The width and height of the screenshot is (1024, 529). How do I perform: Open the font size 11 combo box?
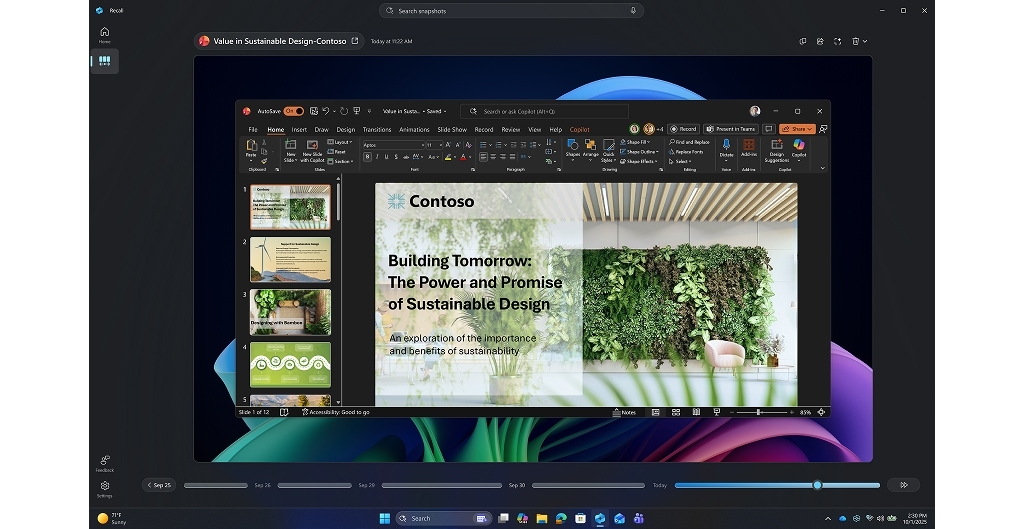(x=434, y=145)
